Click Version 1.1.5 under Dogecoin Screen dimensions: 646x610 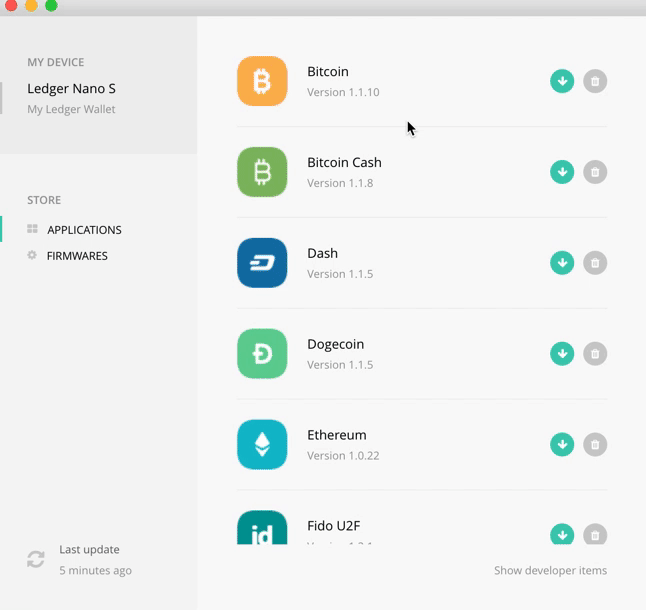[340, 365]
